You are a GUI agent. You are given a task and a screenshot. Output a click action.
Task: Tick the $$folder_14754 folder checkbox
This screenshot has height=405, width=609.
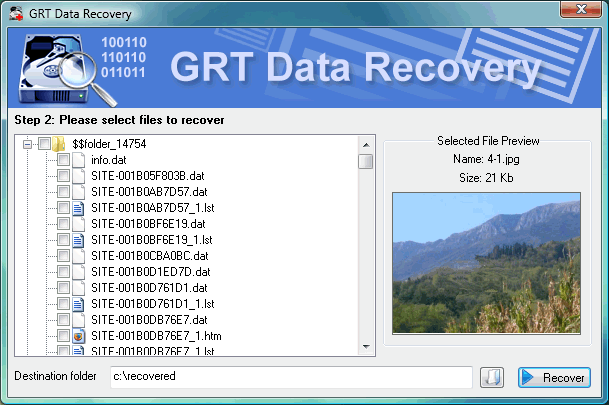point(44,144)
